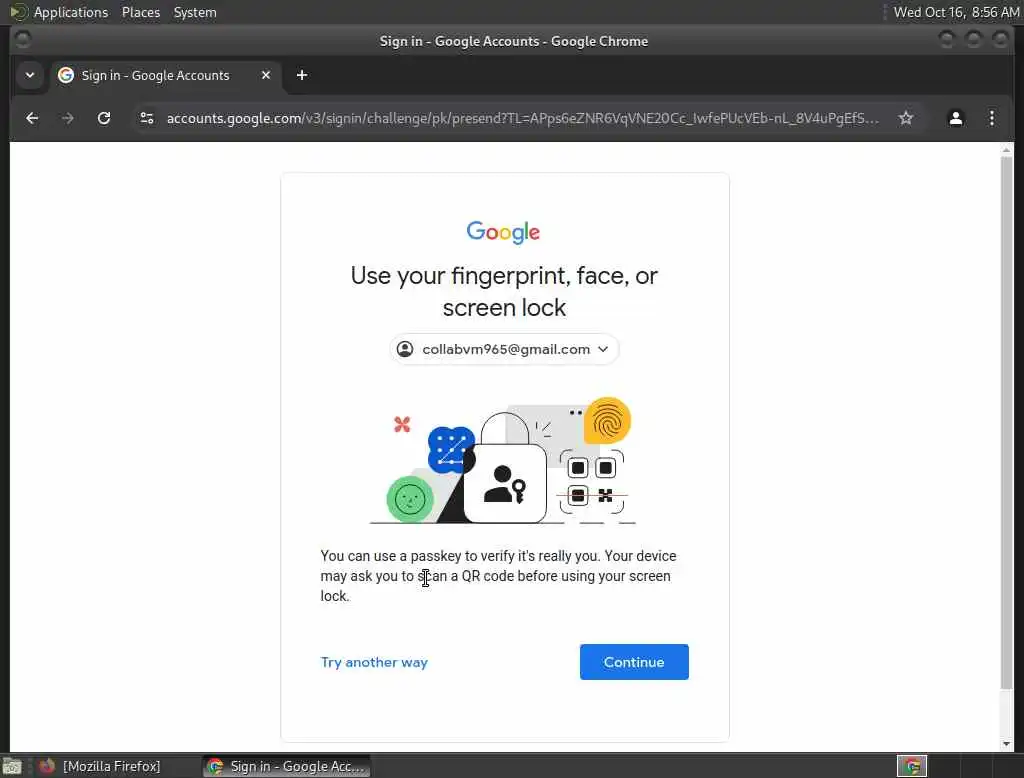Image resolution: width=1024 pixels, height=778 pixels.
Task: Select the Sign in - Google Acc taskbar button
Action: click(x=287, y=766)
